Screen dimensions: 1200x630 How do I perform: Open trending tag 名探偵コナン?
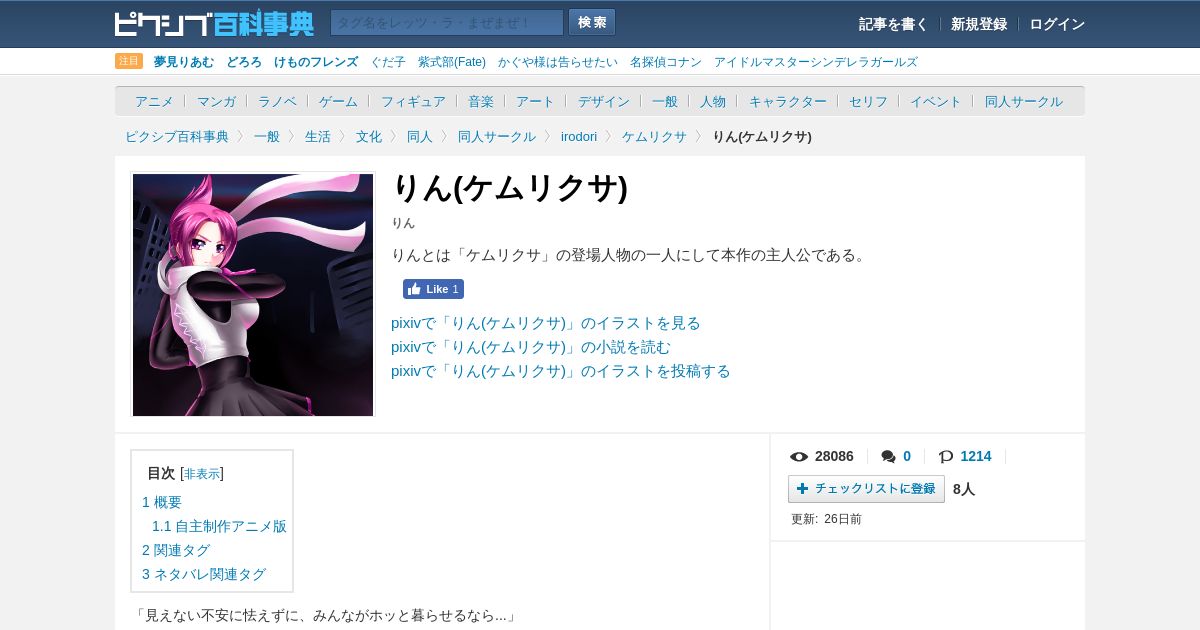[x=666, y=62]
